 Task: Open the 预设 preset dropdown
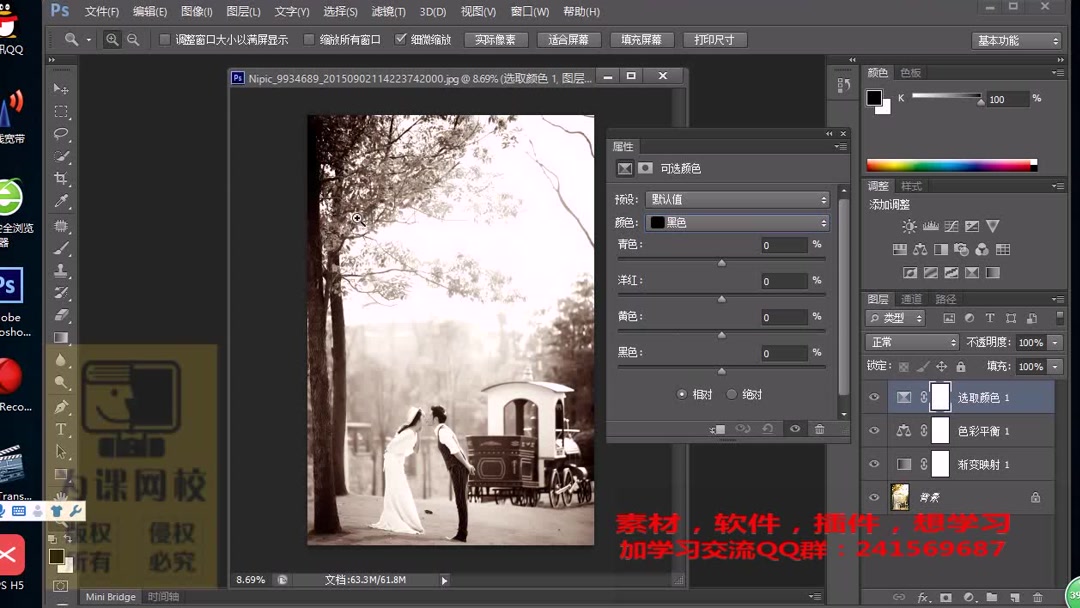[x=737, y=199]
